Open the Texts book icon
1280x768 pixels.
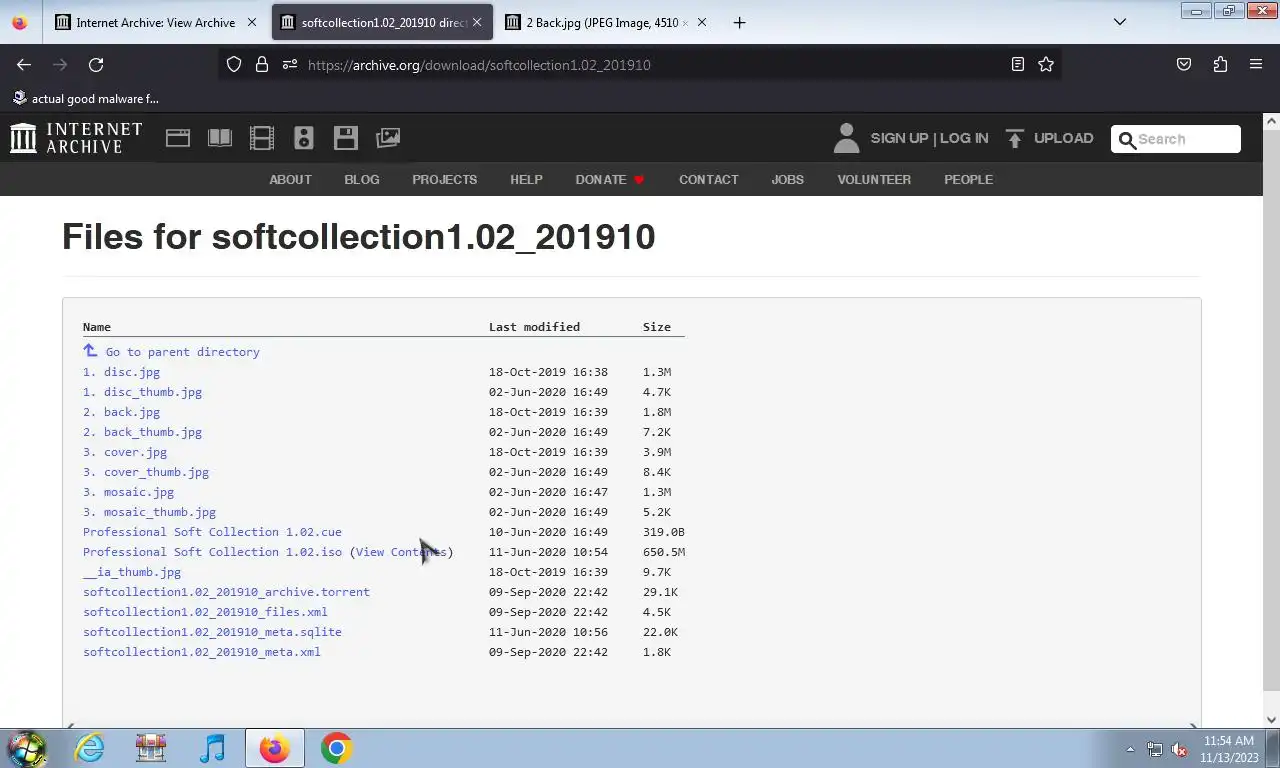220,138
